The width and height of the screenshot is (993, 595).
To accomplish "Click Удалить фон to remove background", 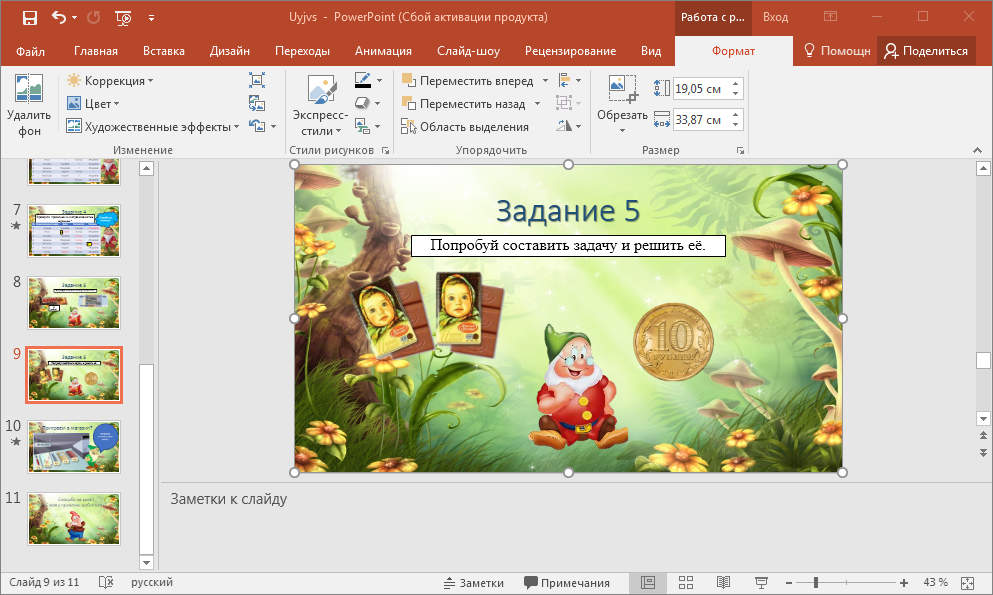I will click(29, 106).
